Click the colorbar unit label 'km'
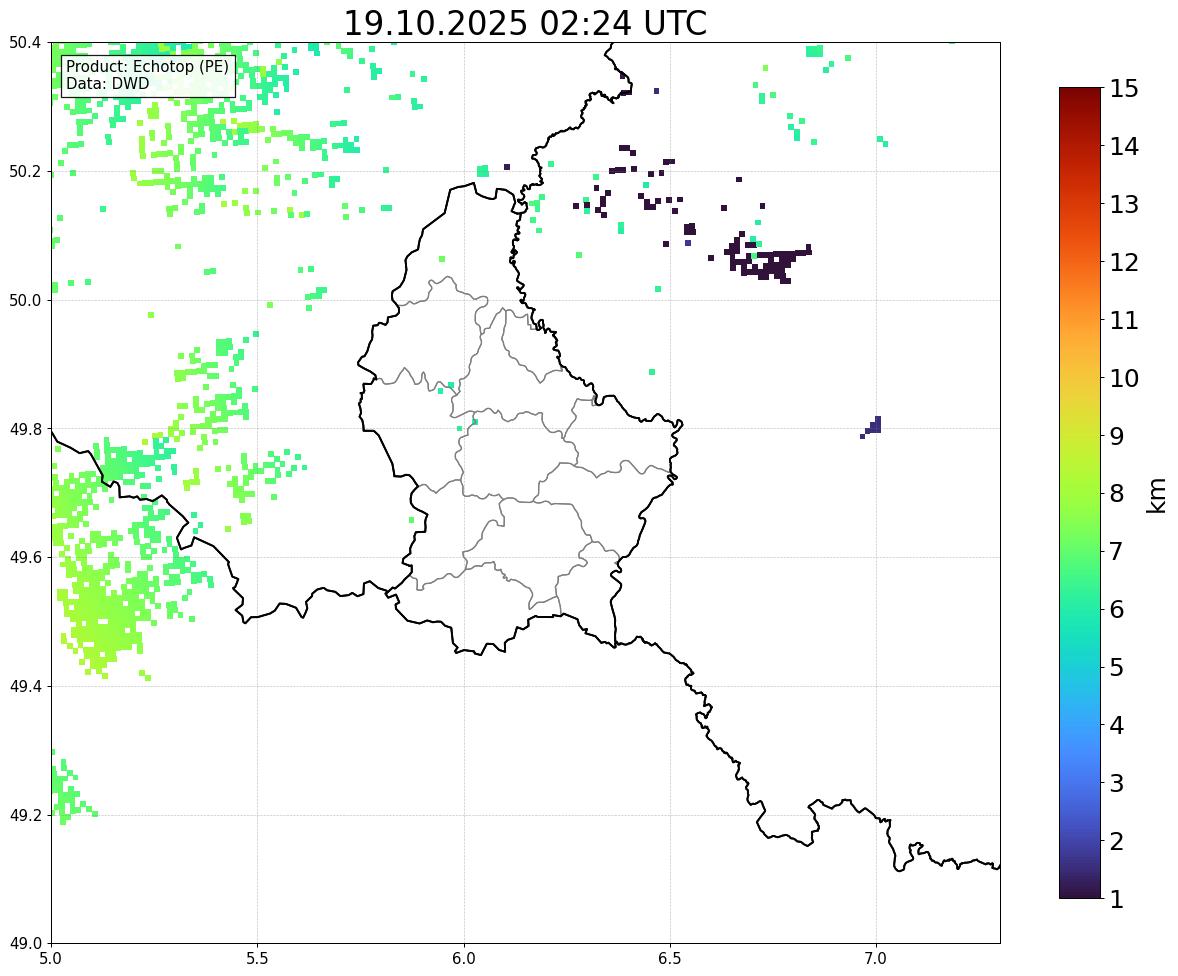Viewport: 1178px width, 976px height. (x=1157, y=496)
